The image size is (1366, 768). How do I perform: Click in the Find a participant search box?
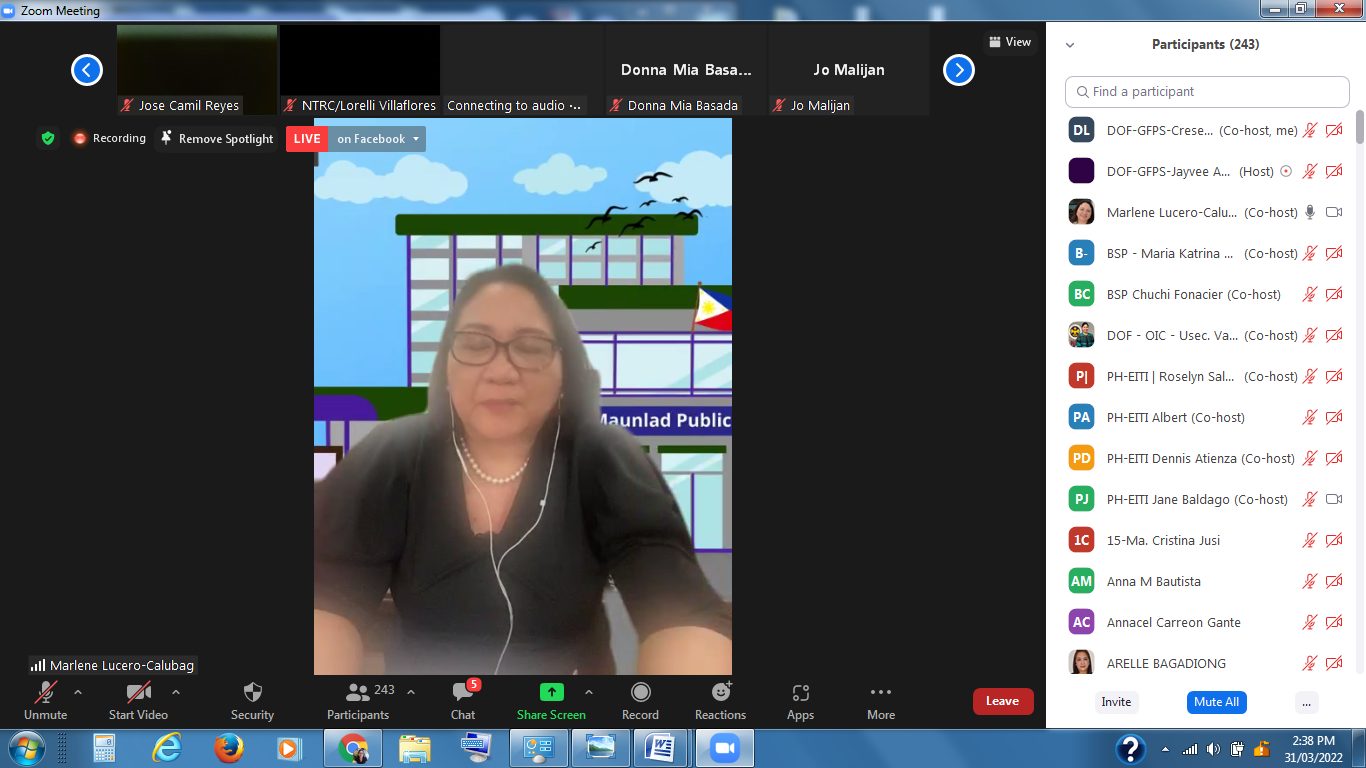(x=1207, y=91)
